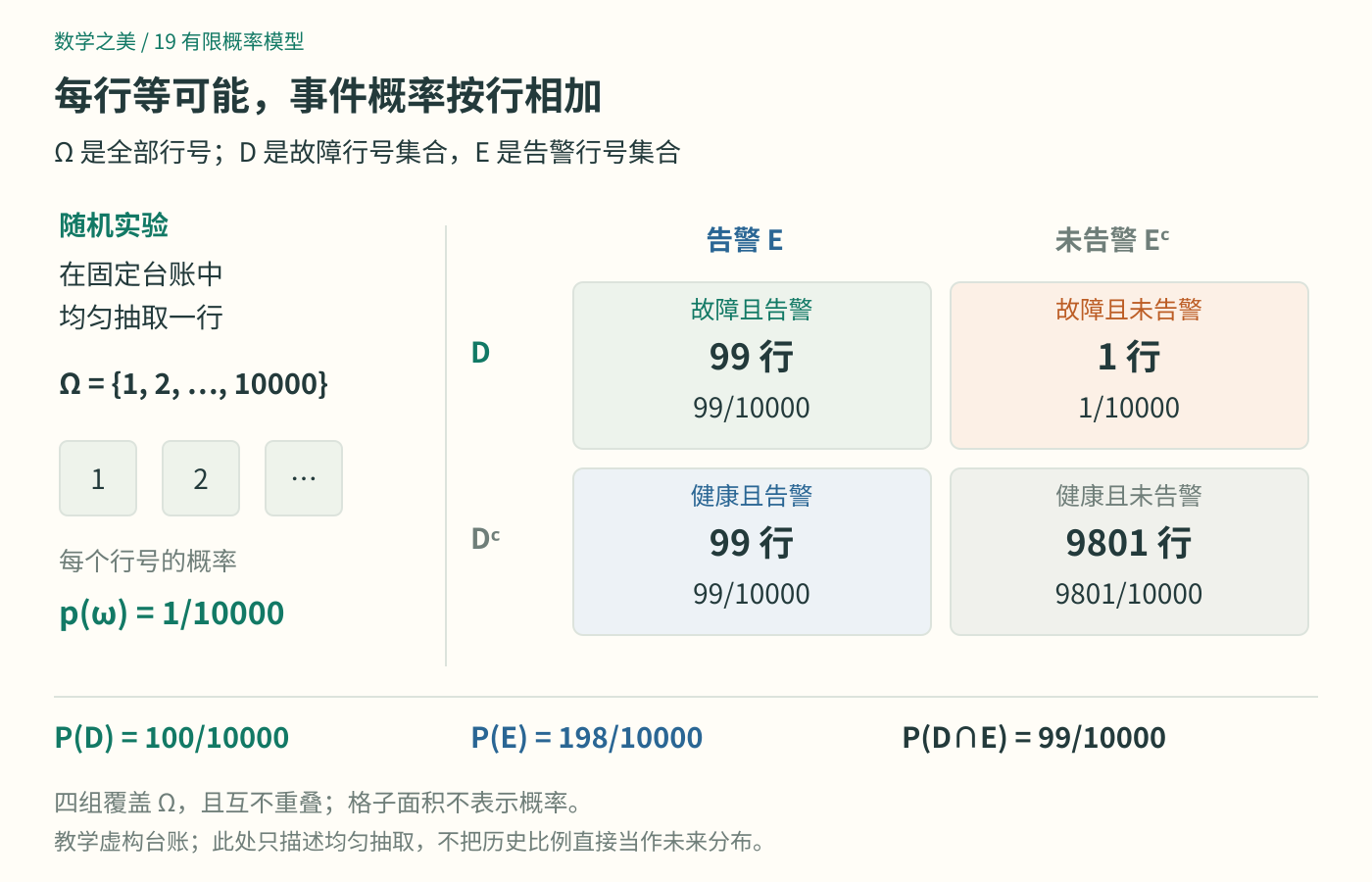This screenshot has width=1372, height=882.
Task: Click the '故障且告警' card title
Action: click(752, 310)
